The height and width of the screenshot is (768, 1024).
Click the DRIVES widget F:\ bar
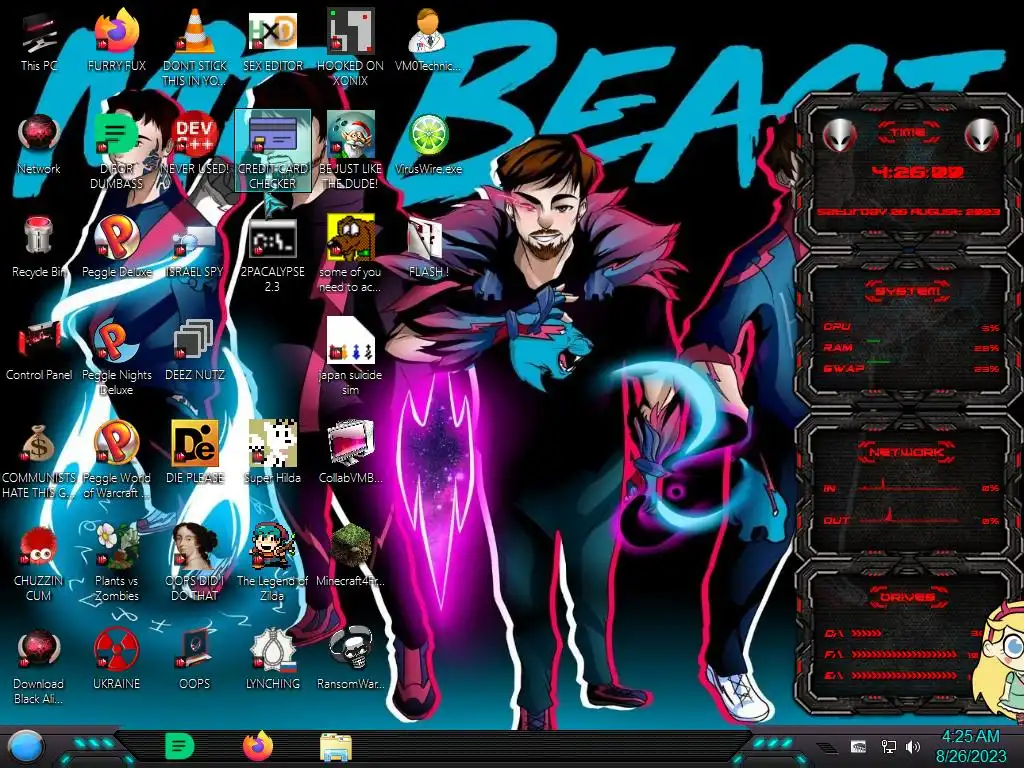[x=904, y=654]
